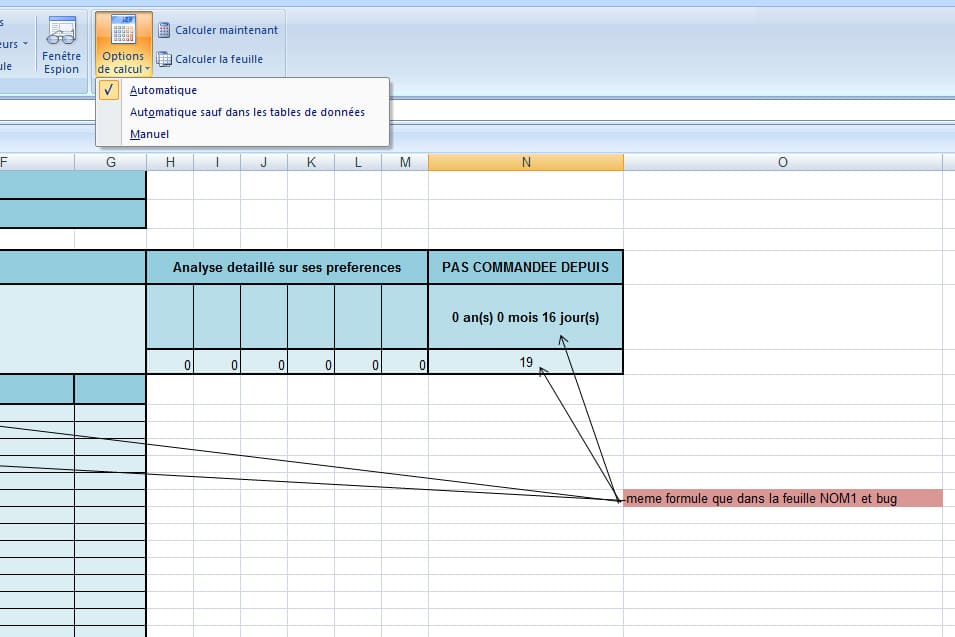Screen dimensions: 955x637
Task: Click the column G header
Action: 110,162
